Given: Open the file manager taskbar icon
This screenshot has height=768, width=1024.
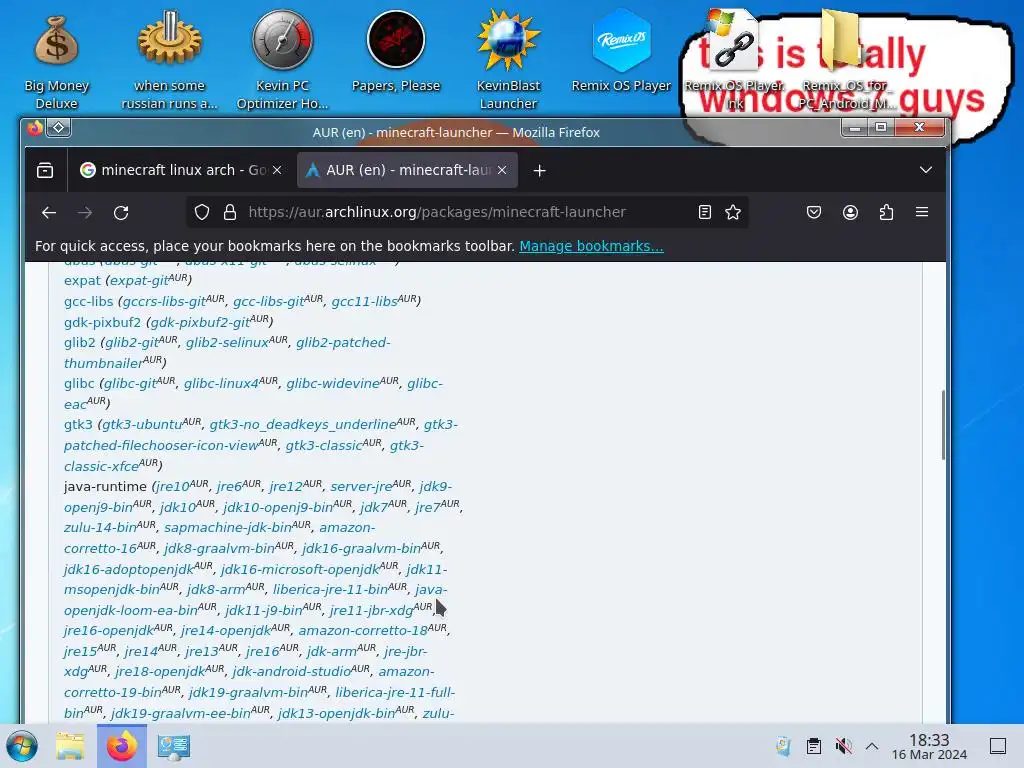Looking at the screenshot, I should point(70,746).
